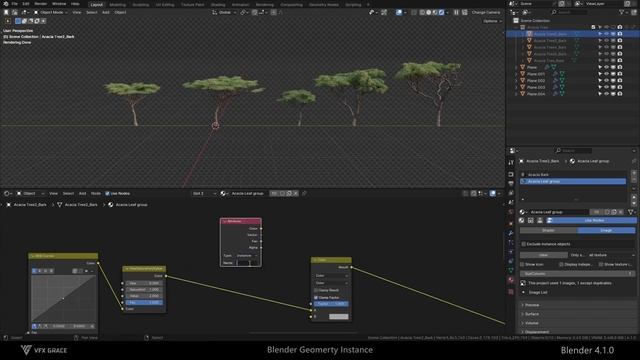Image resolution: width=640 pixels, height=360 pixels.
Task: Open the Edit menu
Action: [x=26, y=4]
